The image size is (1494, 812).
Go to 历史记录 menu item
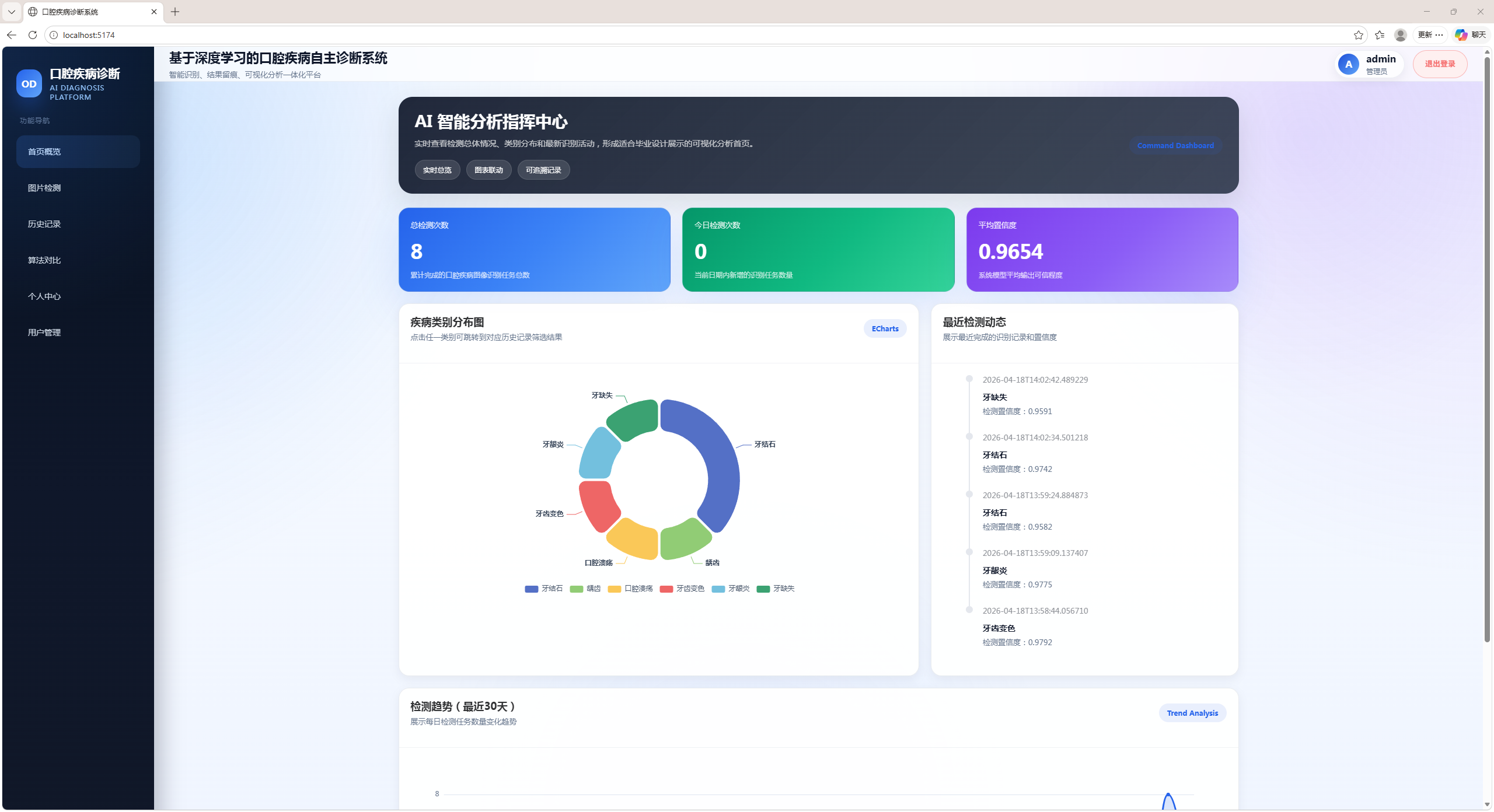[x=44, y=224]
